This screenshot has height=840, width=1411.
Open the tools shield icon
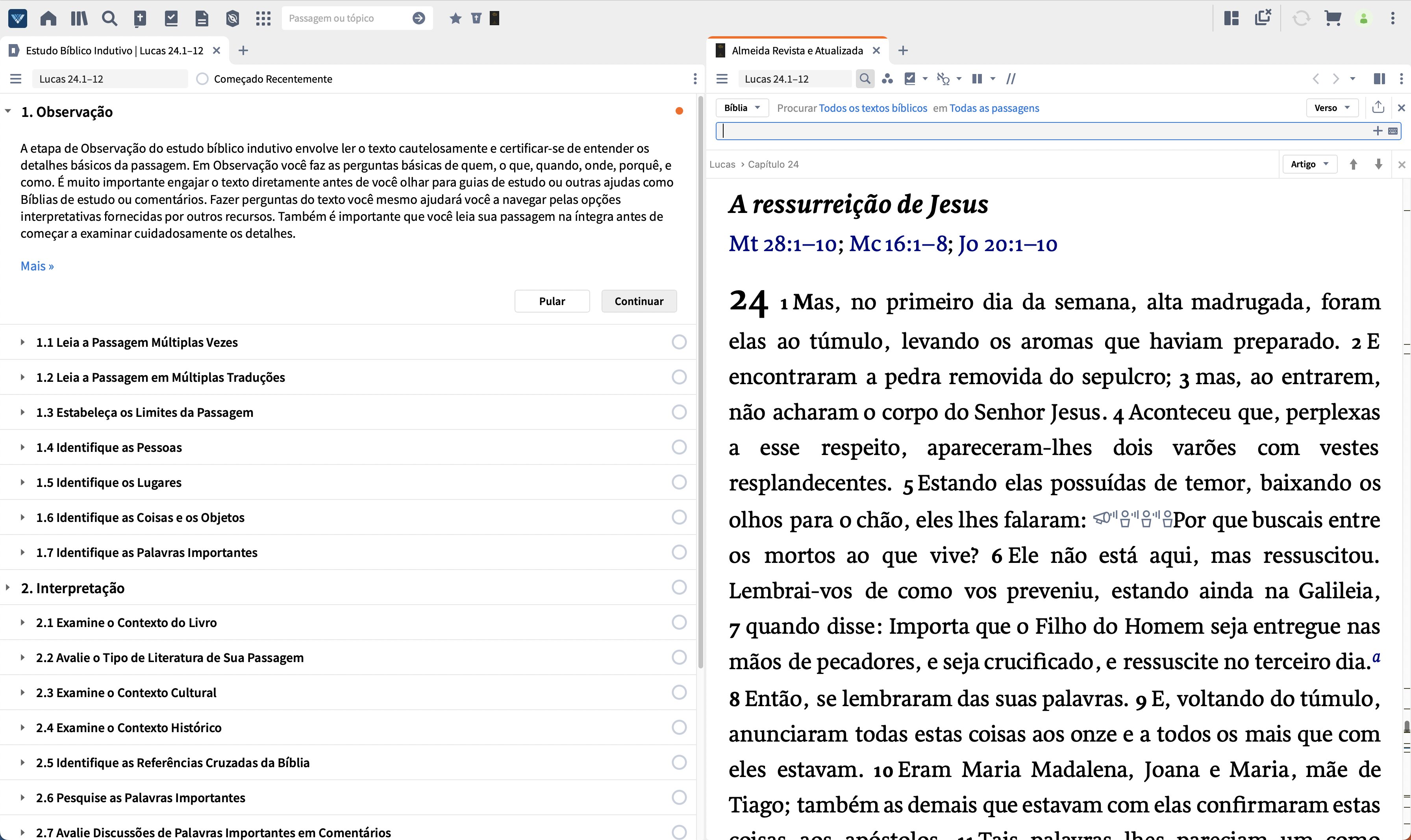232,18
